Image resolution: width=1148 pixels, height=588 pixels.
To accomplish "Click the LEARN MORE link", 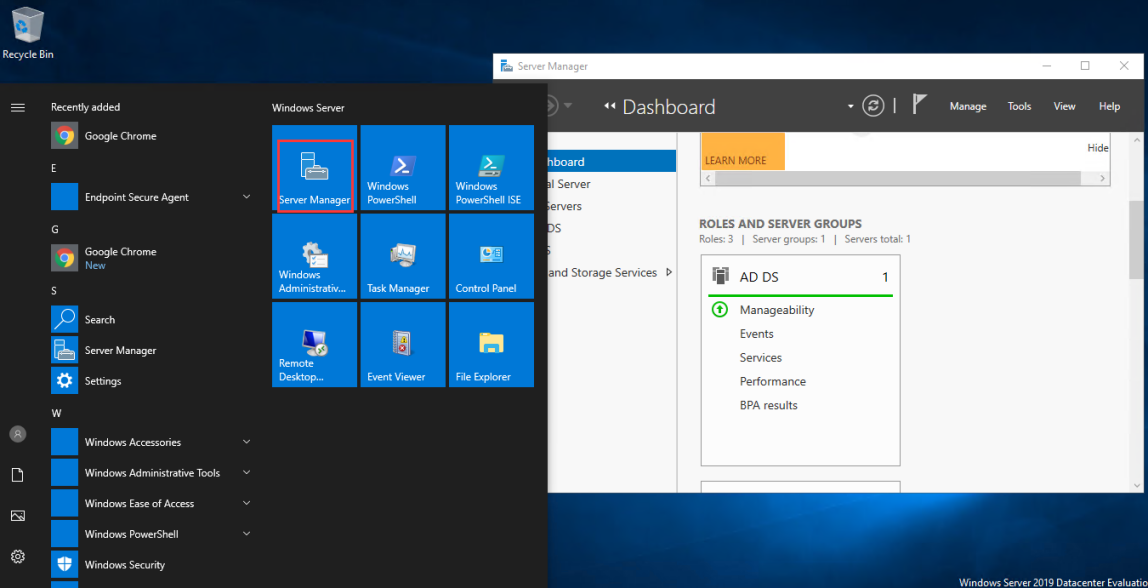I will 735,160.
